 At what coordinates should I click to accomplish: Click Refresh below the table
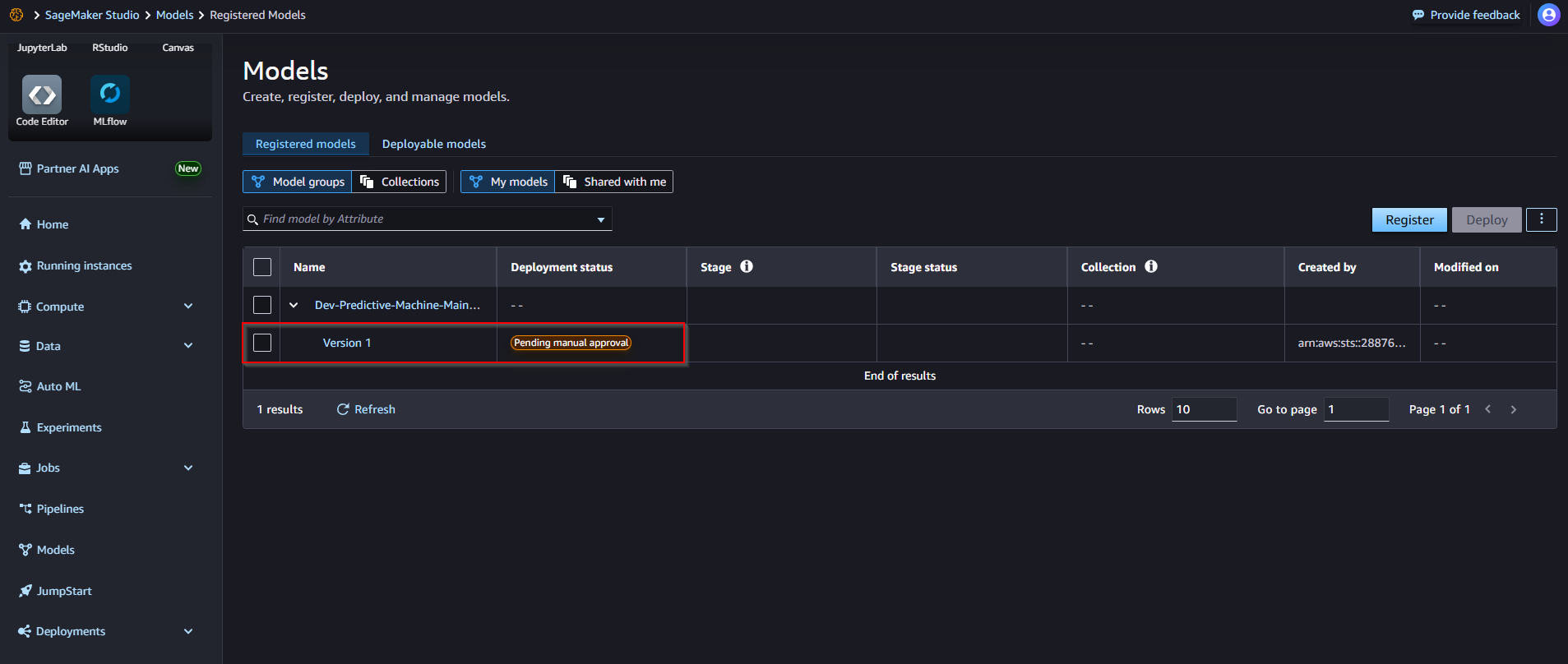[366, 409]
